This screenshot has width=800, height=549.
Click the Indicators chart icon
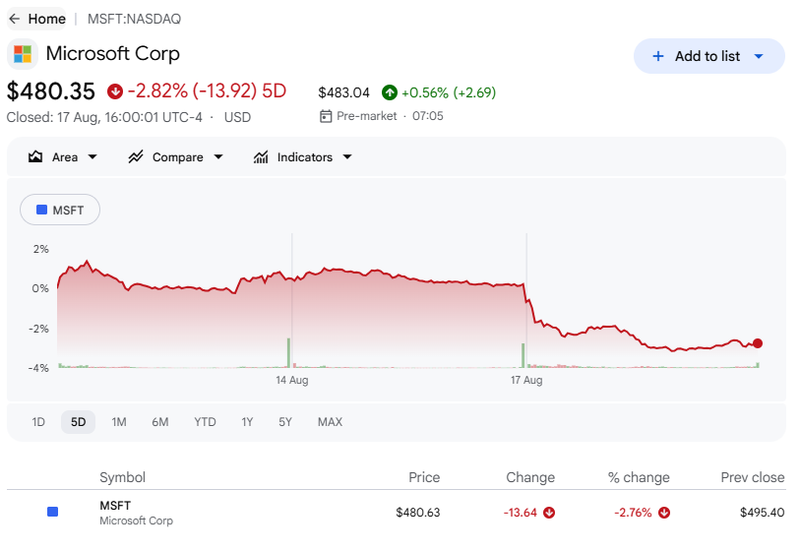click(x=261, y=157)
